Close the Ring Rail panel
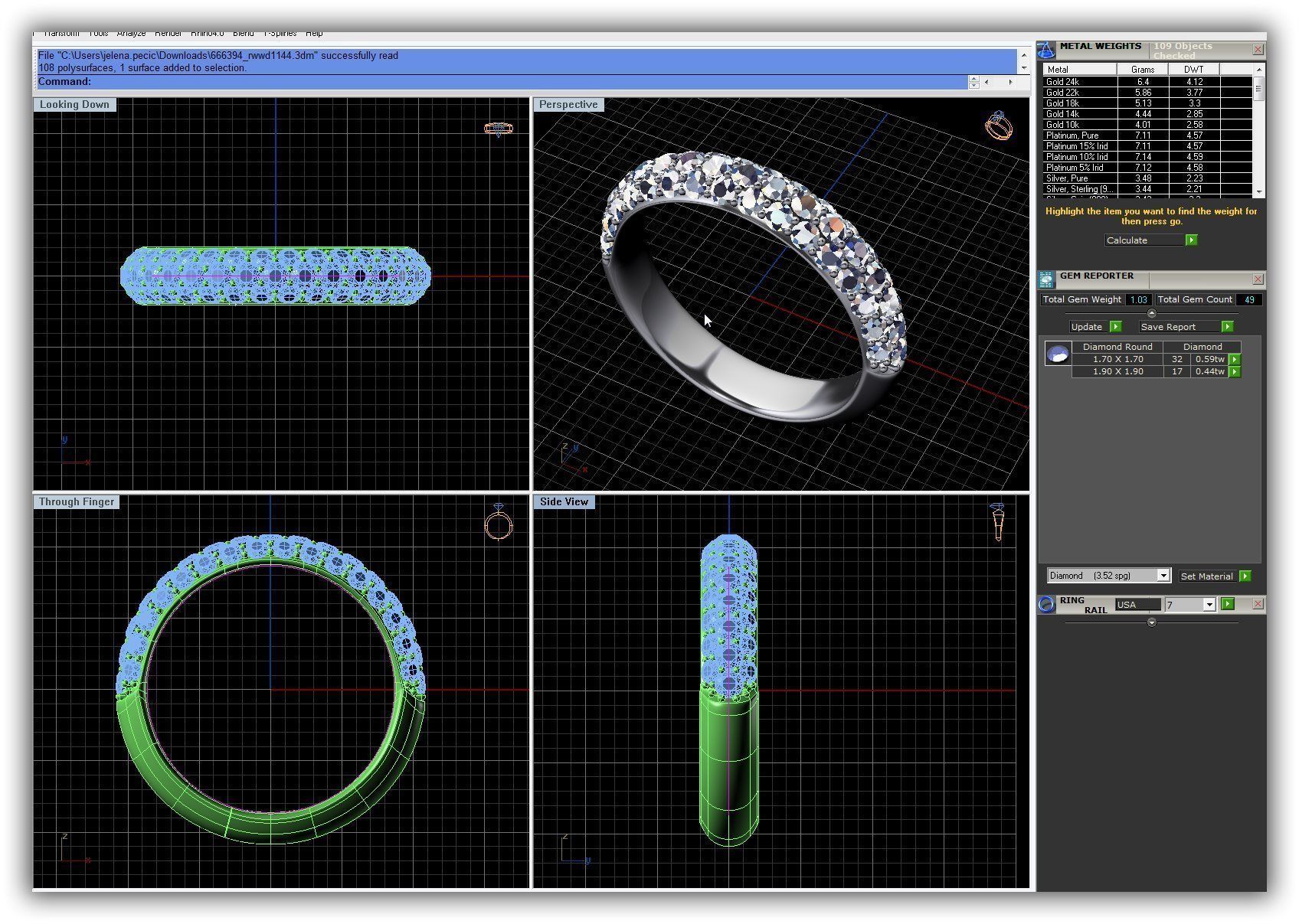The width and height of the screenshot is (1299, 924). (x=1258, y=604)
